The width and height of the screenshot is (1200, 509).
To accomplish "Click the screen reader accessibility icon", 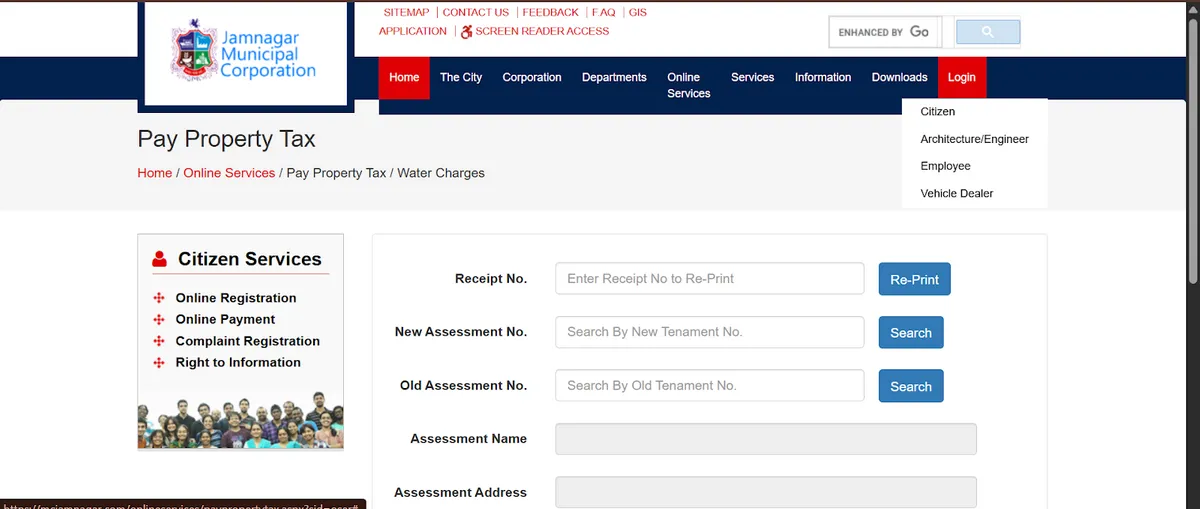I will 466,32.
